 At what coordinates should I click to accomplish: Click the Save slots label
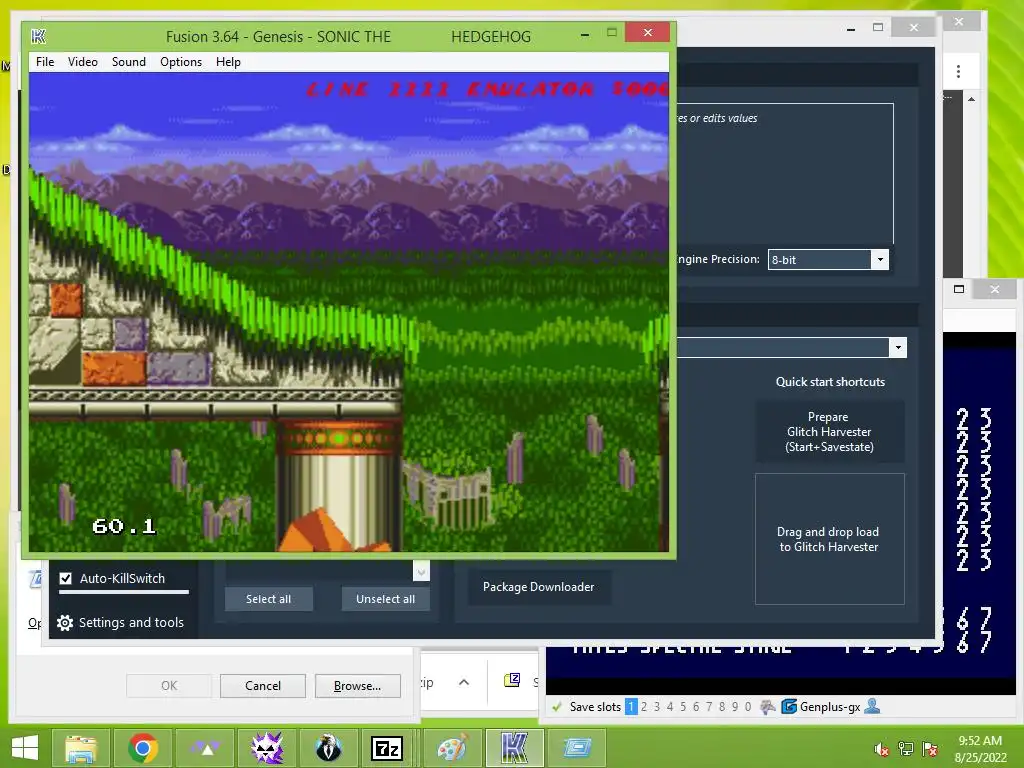595,707
